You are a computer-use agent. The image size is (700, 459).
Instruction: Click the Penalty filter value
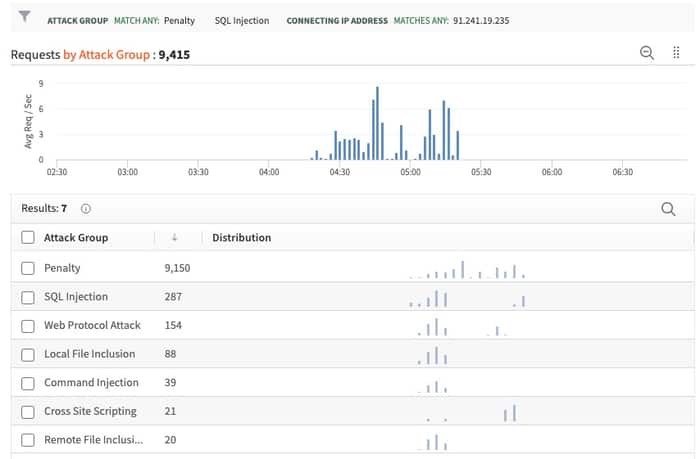[179, 21]
